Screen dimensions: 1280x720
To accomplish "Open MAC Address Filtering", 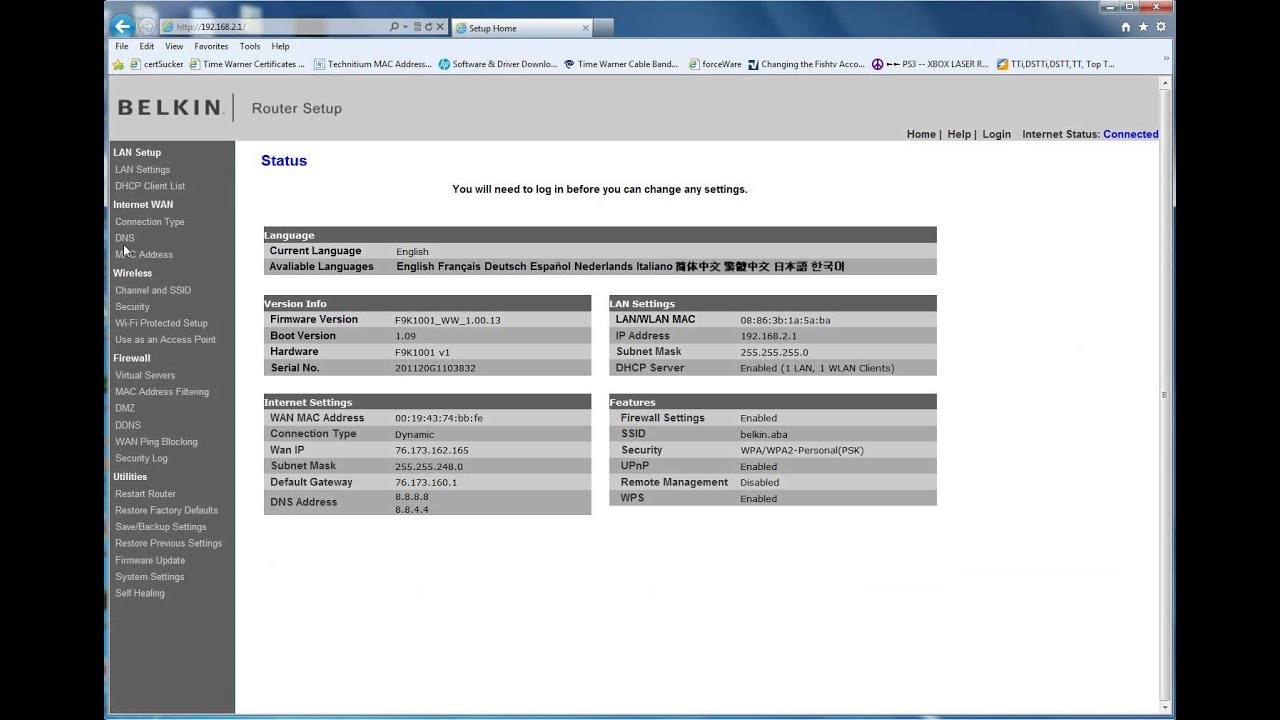I will (x=162, y=392).
